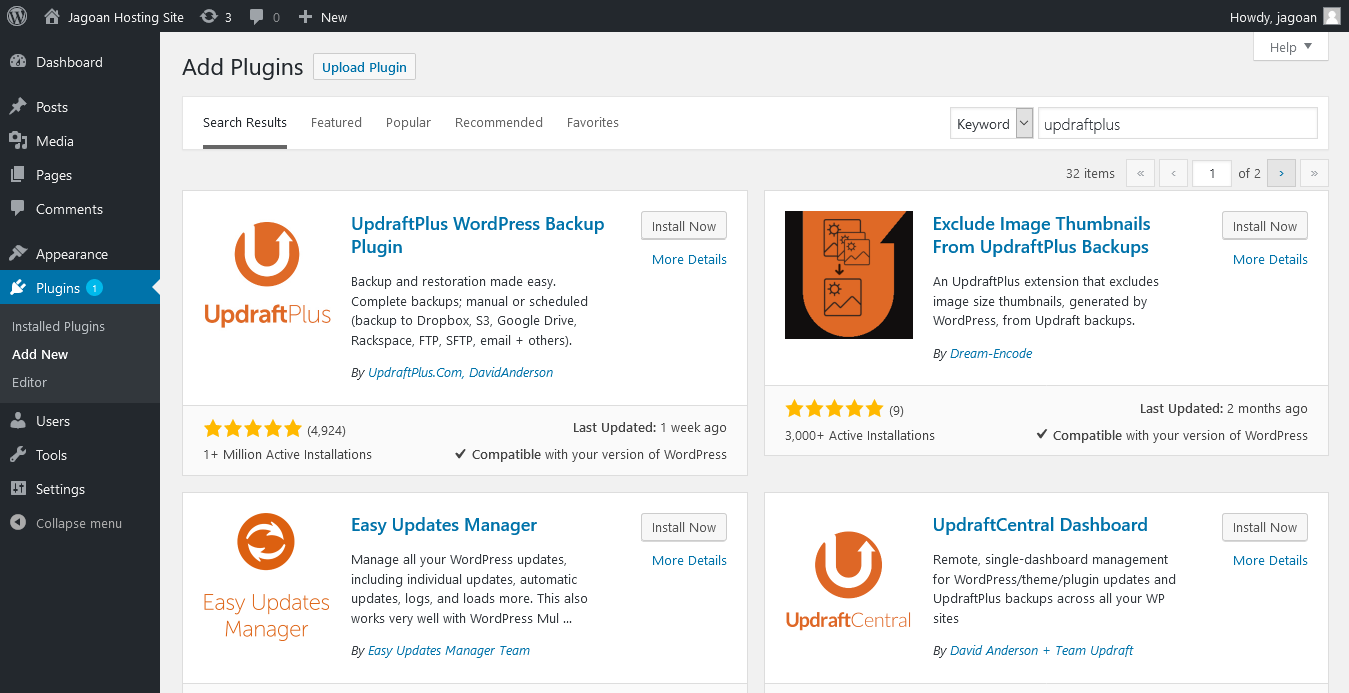Click the 3,000+ Active Installations text
The height and width of the screenshot is (693, 1349).
point(860,435)
